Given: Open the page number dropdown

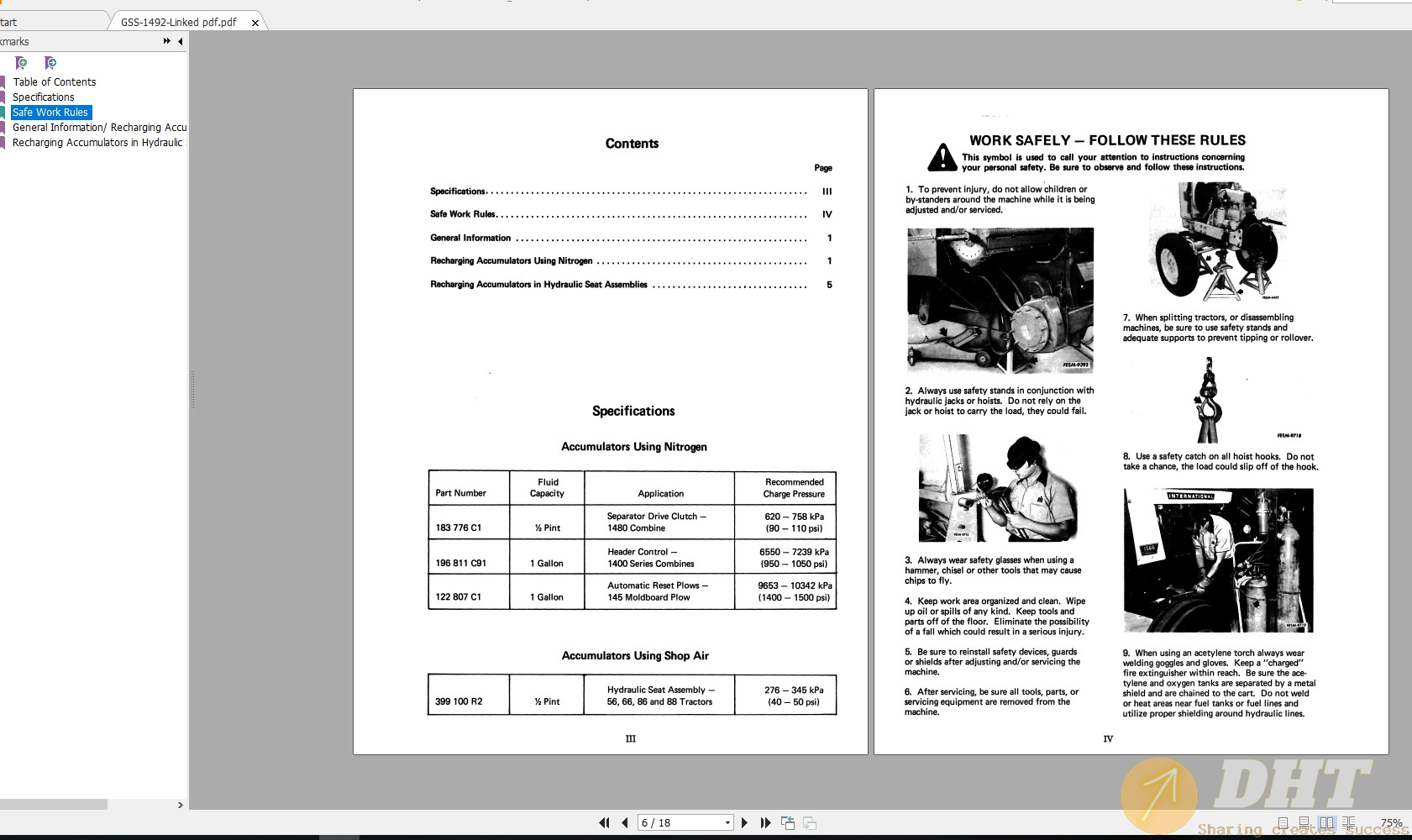Looking at the screenshot, I should tap(727, 823).
